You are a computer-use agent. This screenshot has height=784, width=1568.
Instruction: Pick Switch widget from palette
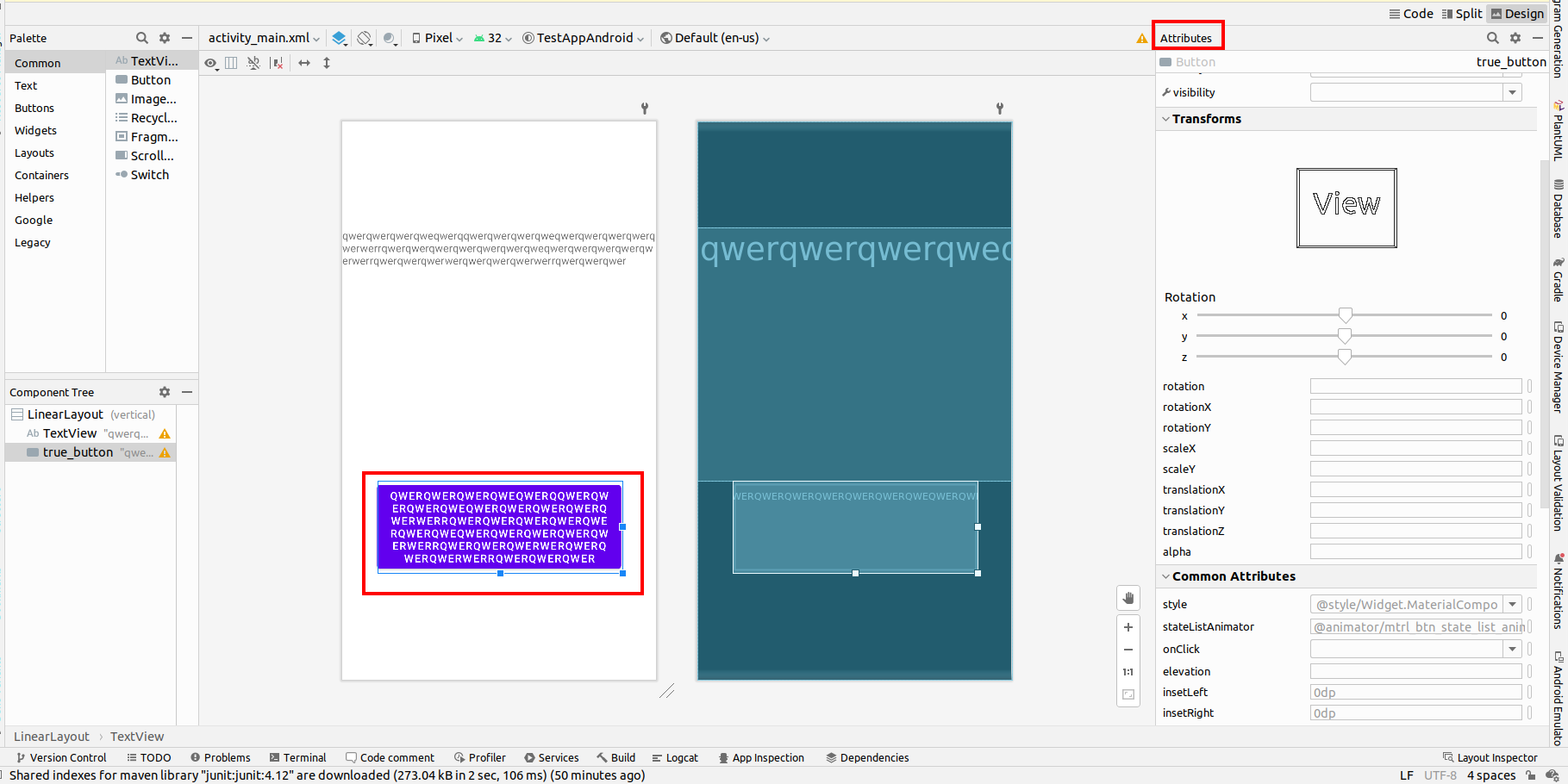point(143,174)
